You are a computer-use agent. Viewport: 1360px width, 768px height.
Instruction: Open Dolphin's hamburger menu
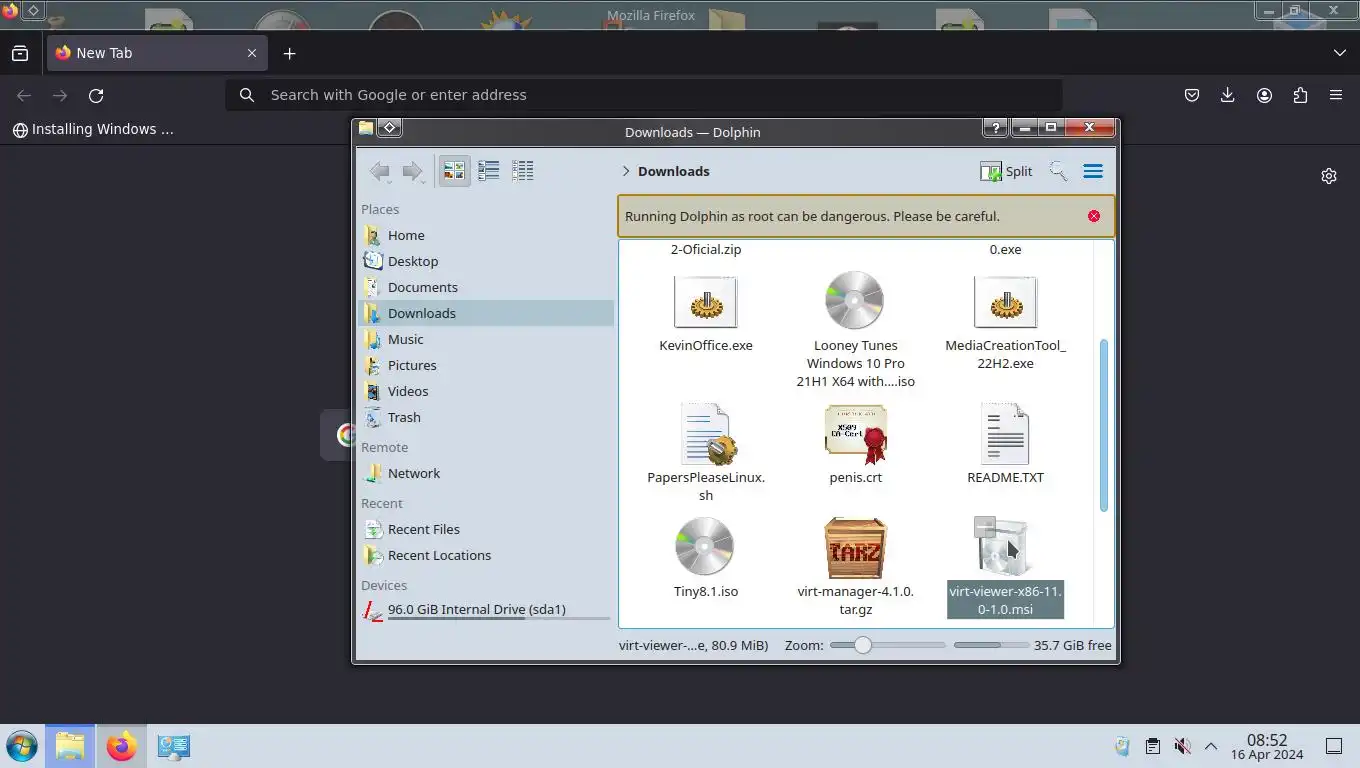coord(1093,171)
